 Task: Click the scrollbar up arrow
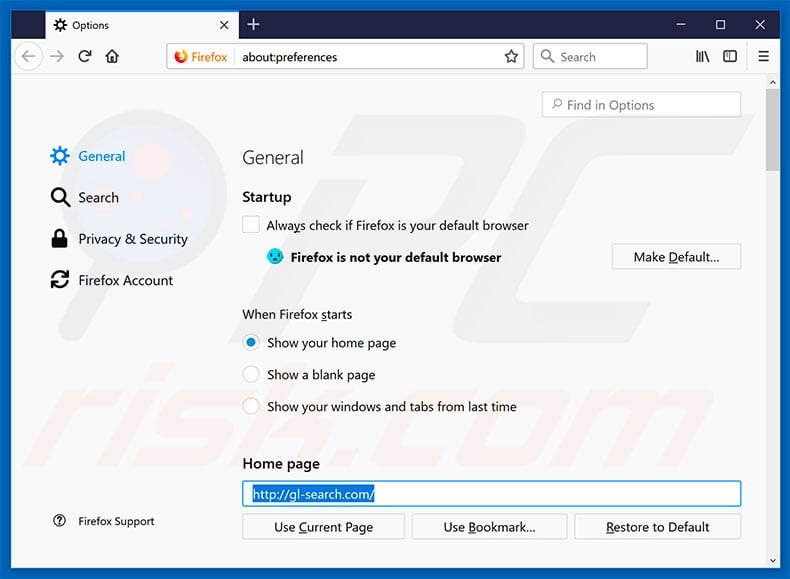[772, 82]
